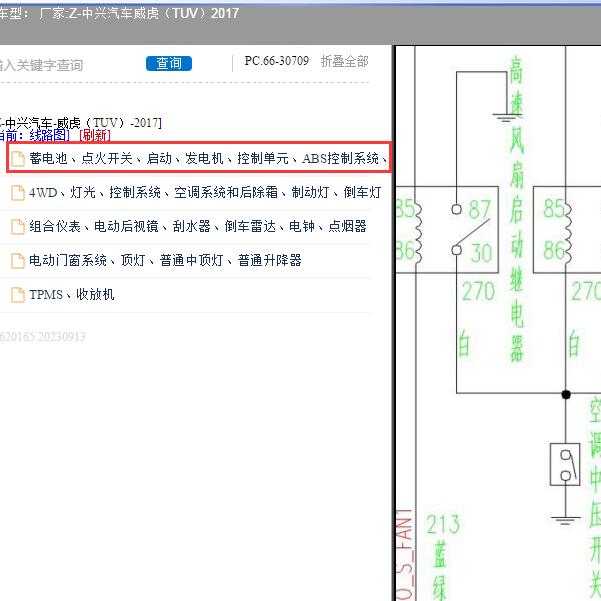This screenshot has height=601, width=601.
Task: Click document icon beside 组合仪表 entry
Action: point(18,227)
